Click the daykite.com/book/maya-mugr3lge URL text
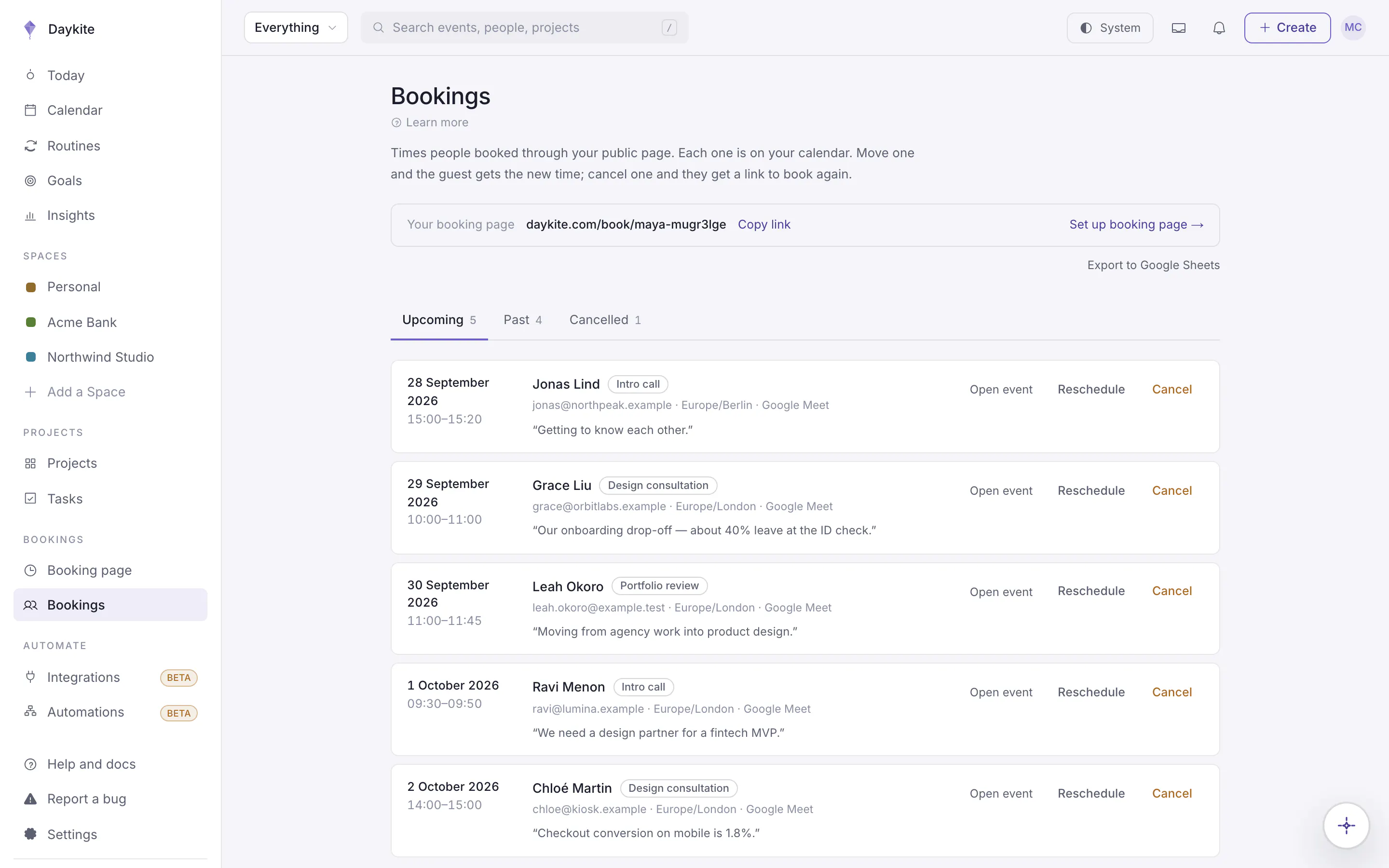Image resolution: width=1389 pixels, height=868 pixels. [x=626, y=224]
